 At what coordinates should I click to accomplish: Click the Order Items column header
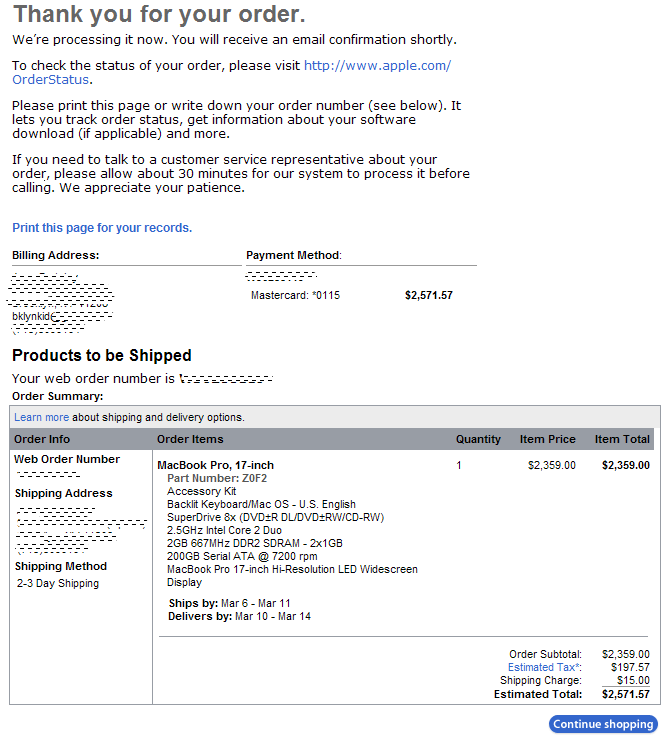pyautogui.click(x=190, y=439)
